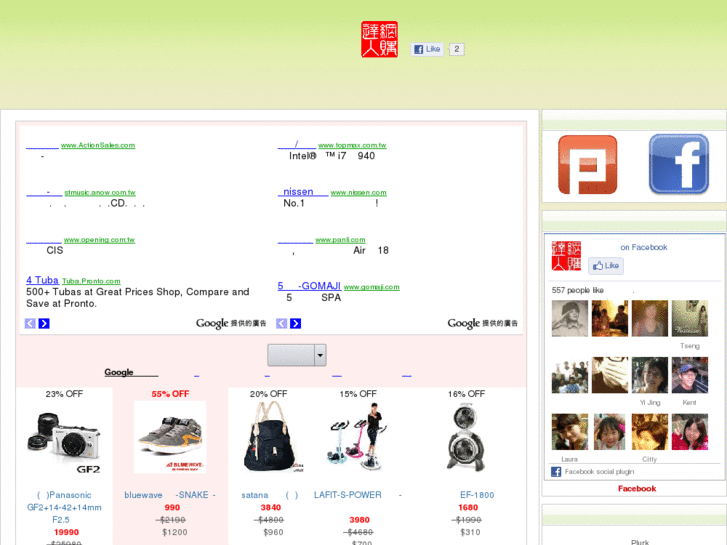Open the bluewave -SNAKE- product link

[x=170, y=495]
